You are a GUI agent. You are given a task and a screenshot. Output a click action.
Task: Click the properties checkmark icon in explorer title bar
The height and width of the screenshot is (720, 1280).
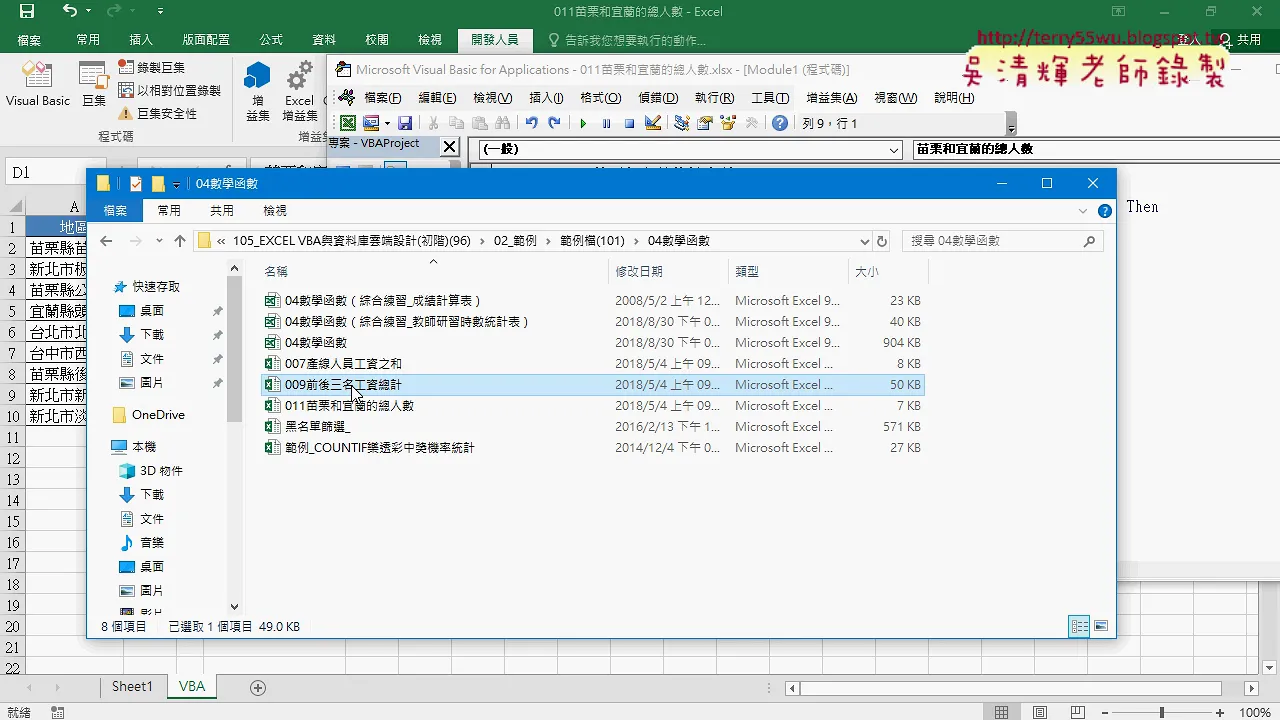(x=137, y=184)
